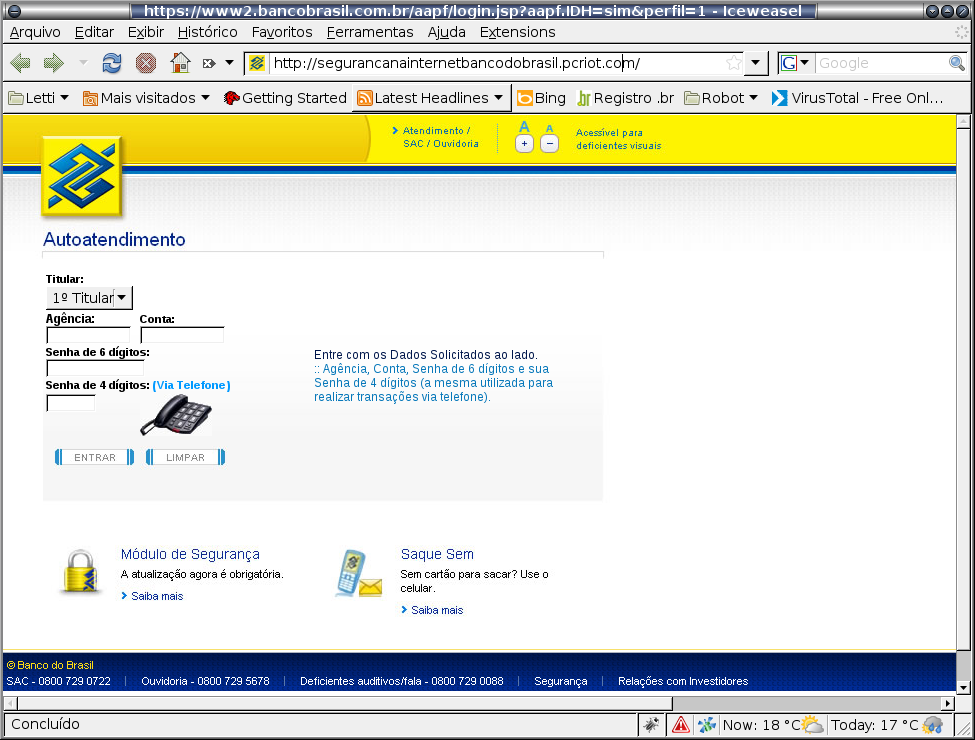Click the LIMPAR button
This screenshot has width=975, height=740.
pyautogui.click(x=185, y=457)
